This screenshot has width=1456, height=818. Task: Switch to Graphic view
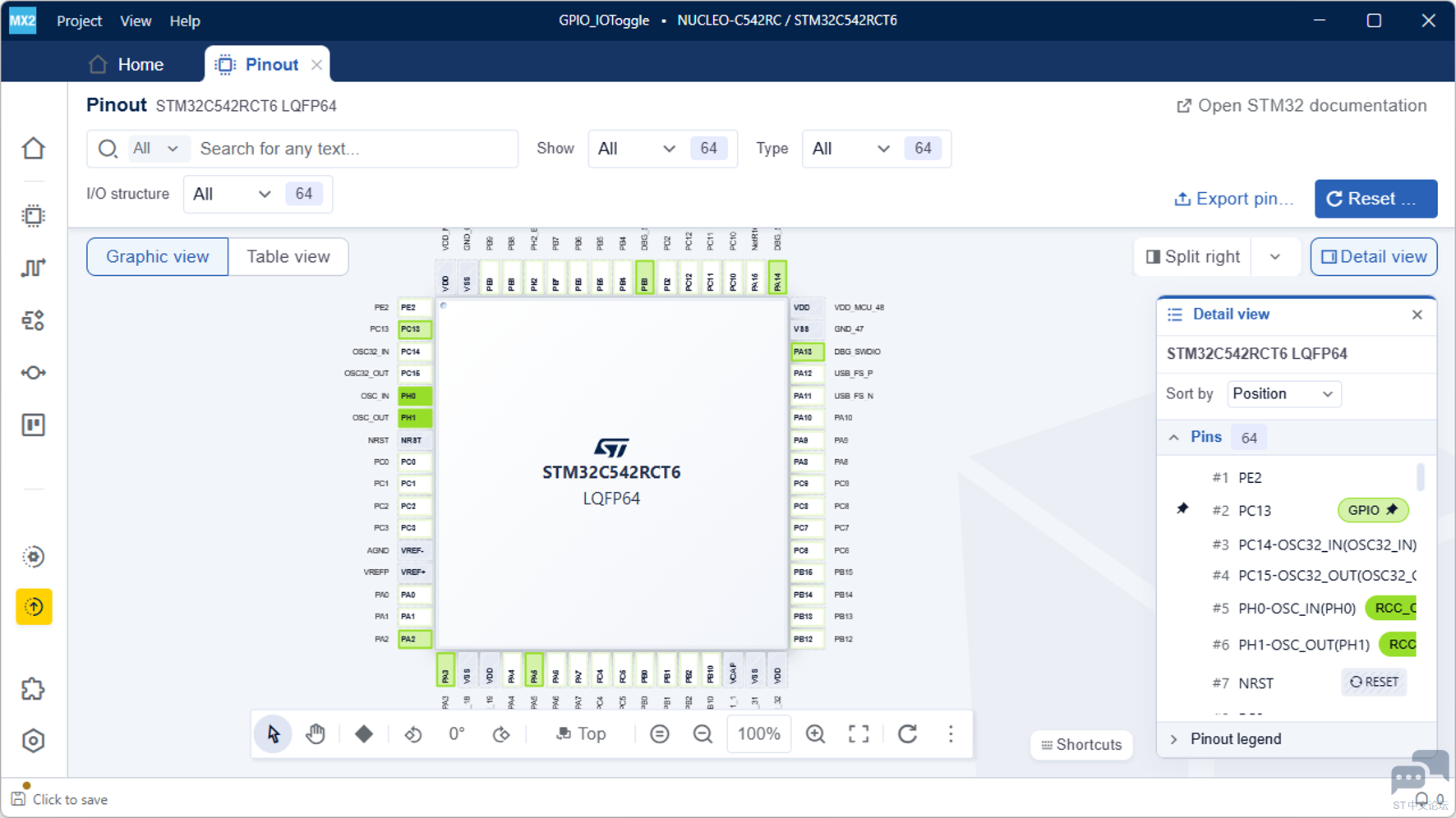(x=158, y=256)
